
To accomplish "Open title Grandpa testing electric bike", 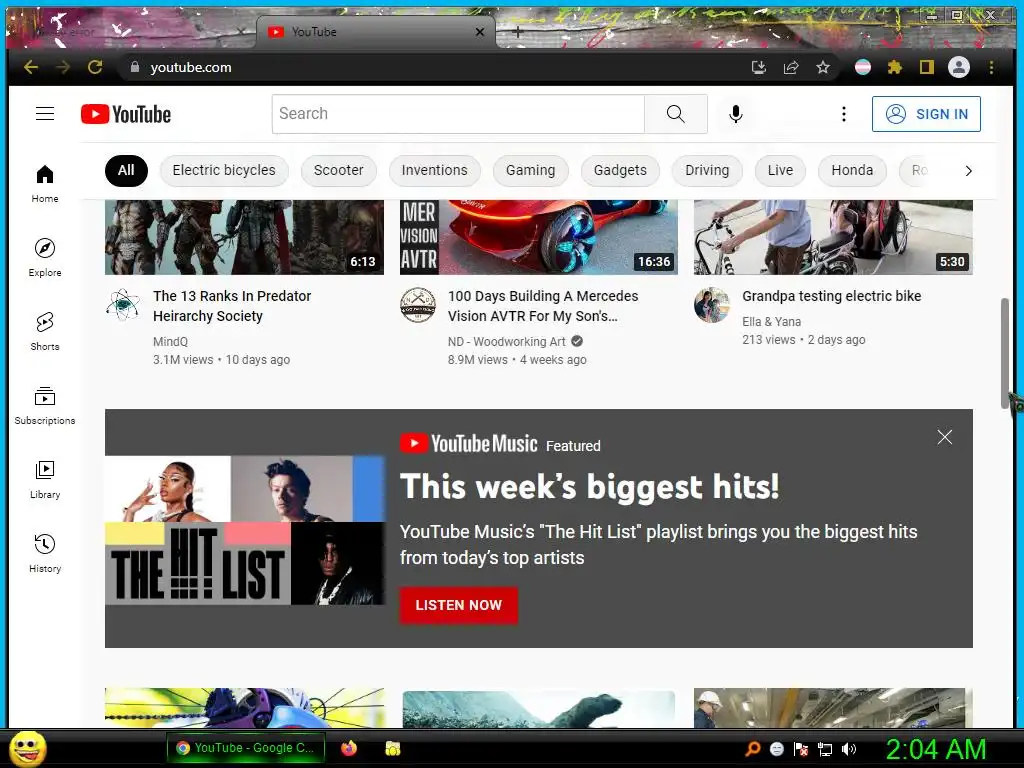I will (831, 296).
